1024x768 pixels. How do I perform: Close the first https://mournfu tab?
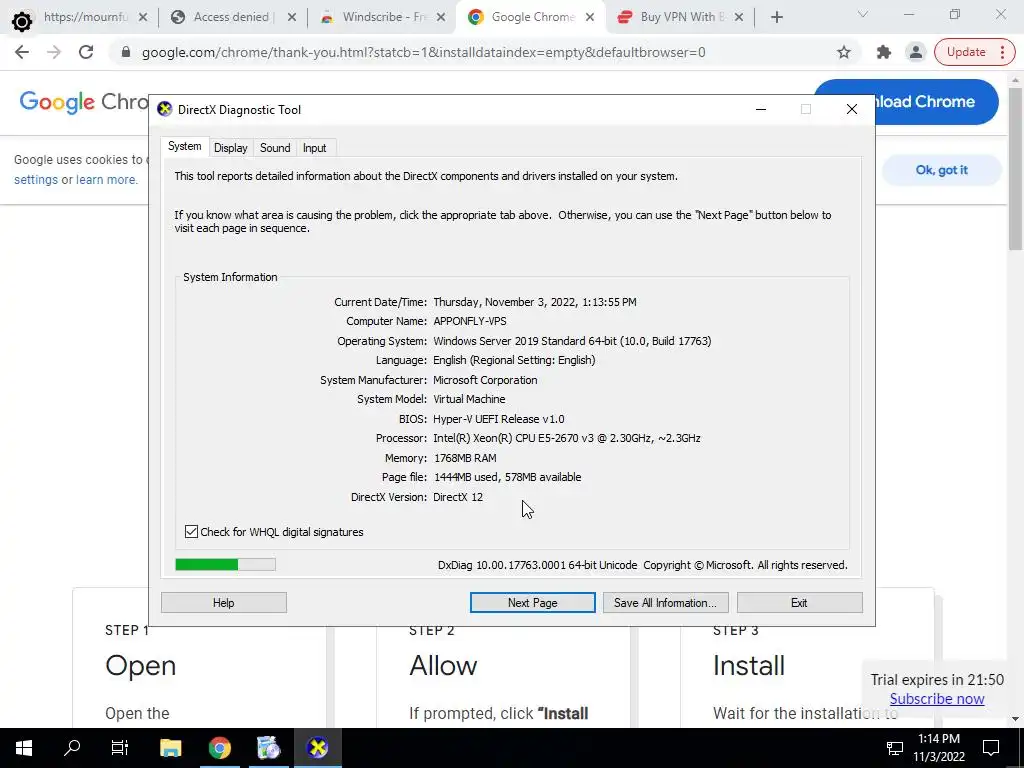point(143,18)
